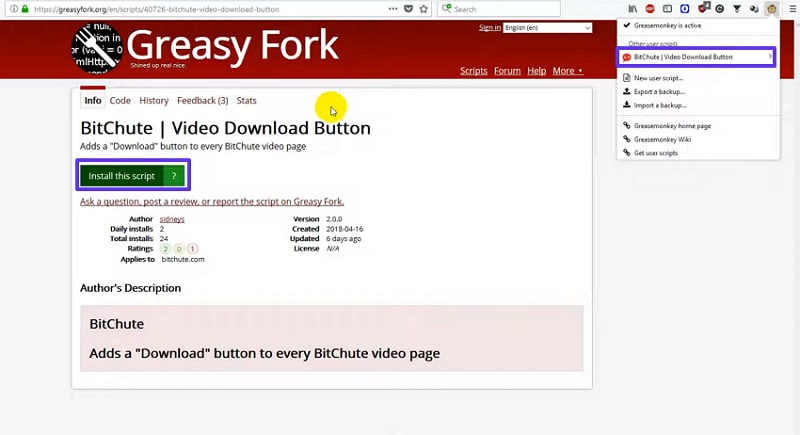Click version value '2.0.0'
The image size is (800, 435).
pyautogui.click(x=334, y=219)
